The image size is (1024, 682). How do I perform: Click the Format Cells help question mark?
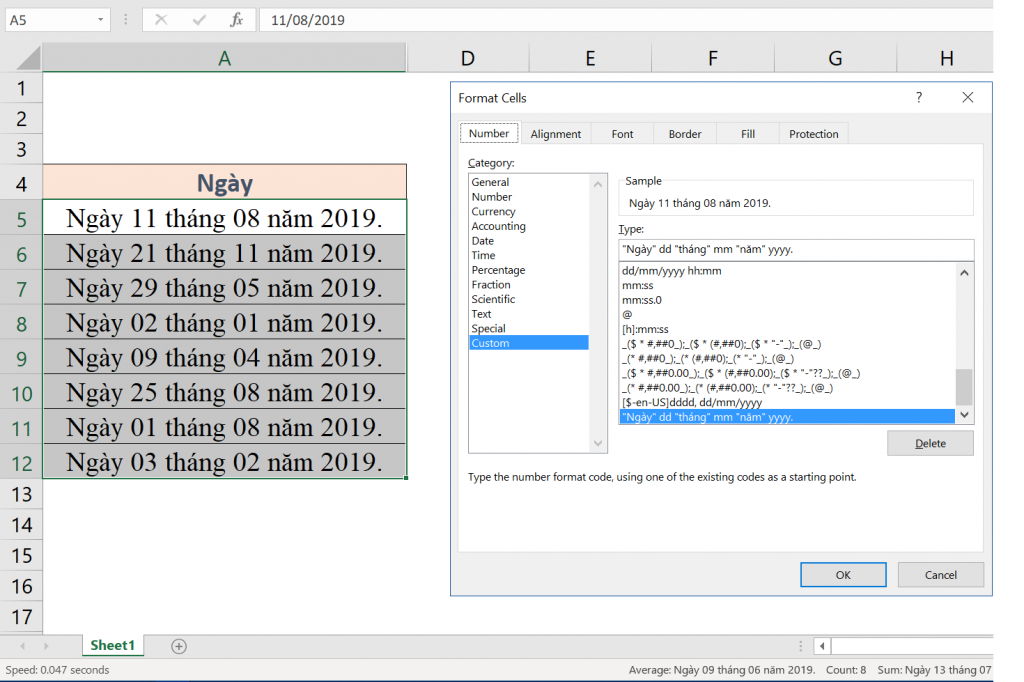[919, 98]
